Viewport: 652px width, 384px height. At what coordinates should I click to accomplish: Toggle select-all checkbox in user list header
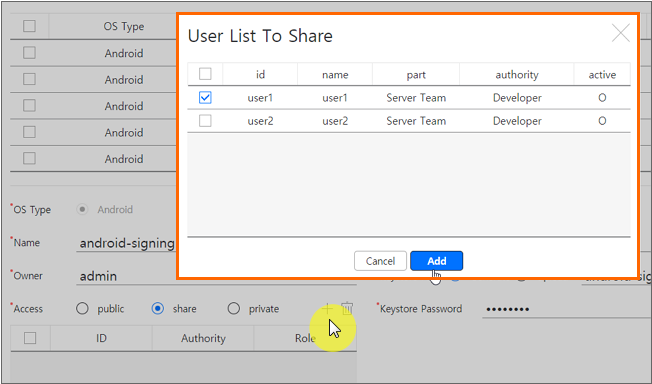click(x=205, y=74)
